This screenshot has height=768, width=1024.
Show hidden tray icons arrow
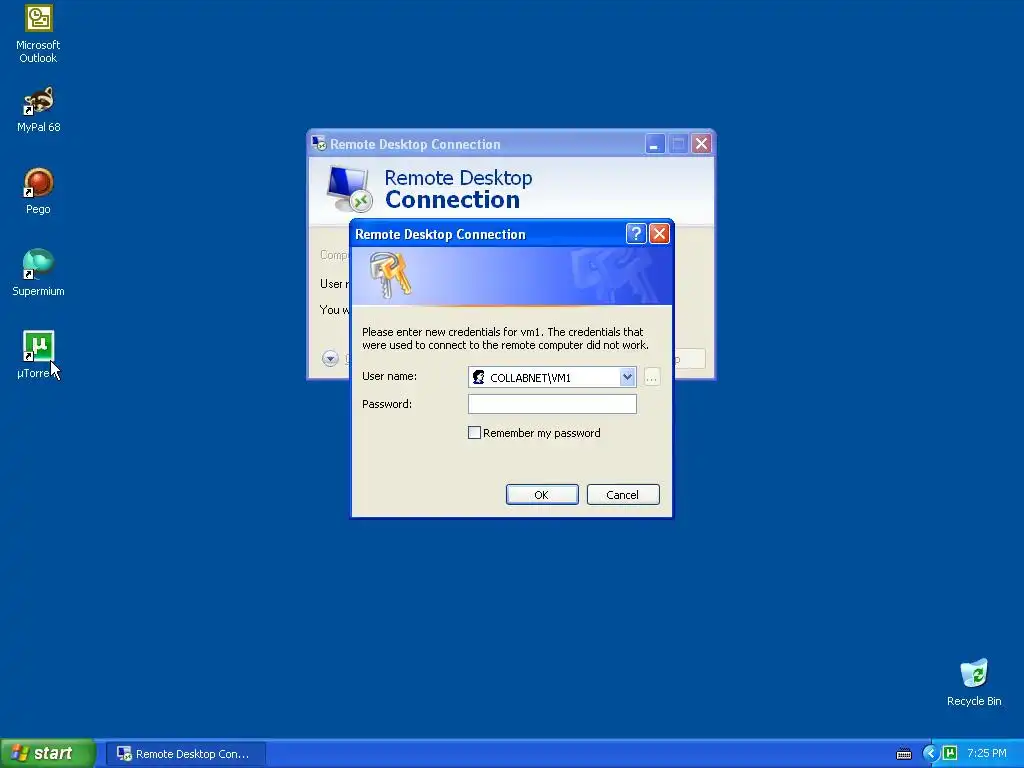tap(930, 754)
